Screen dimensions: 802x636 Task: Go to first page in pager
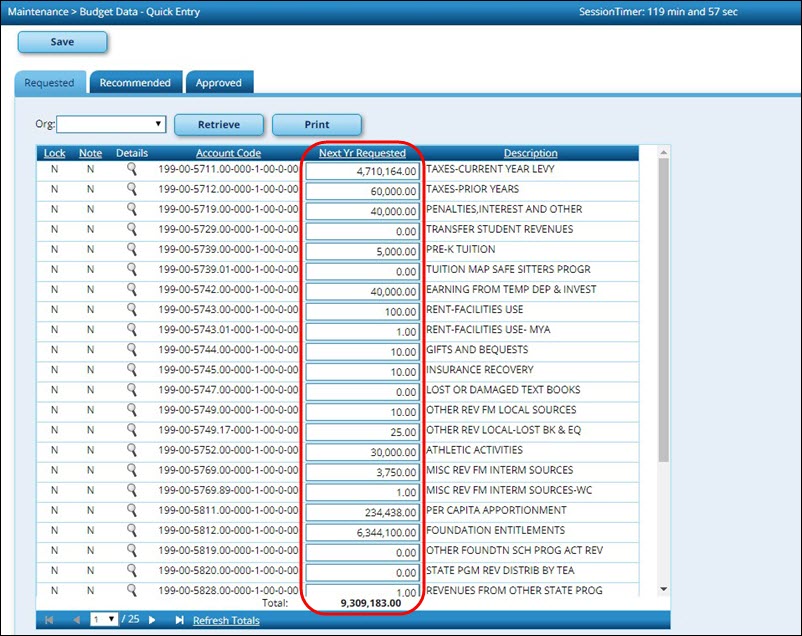tap(49, 620)
